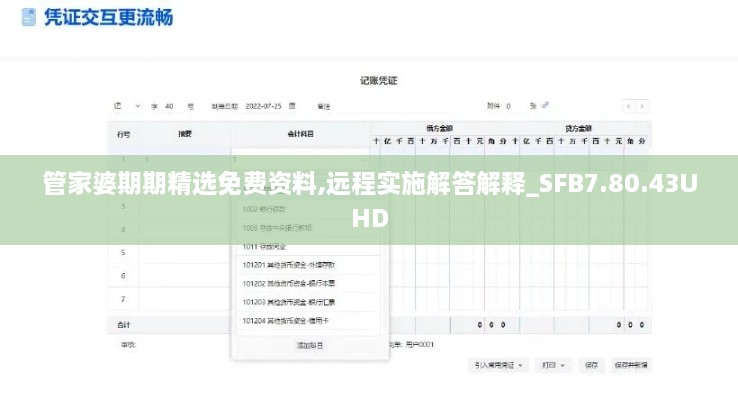Click the 用户0001 preparer name
The height and width of the screenshot is (400, 738).
tap(420, 344)
